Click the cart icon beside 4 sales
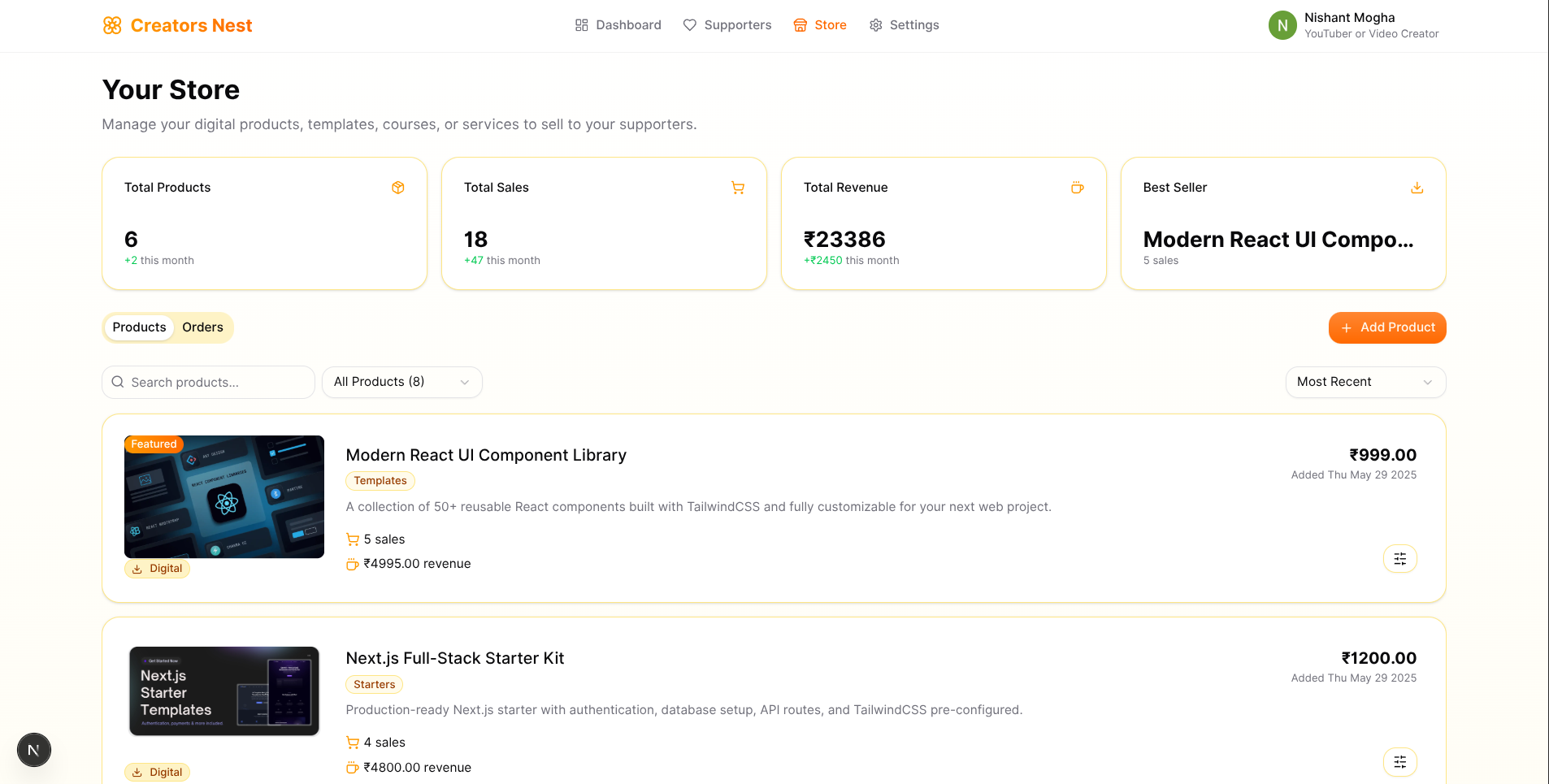Screen dimensions: 1549x784 pos(353,743)
